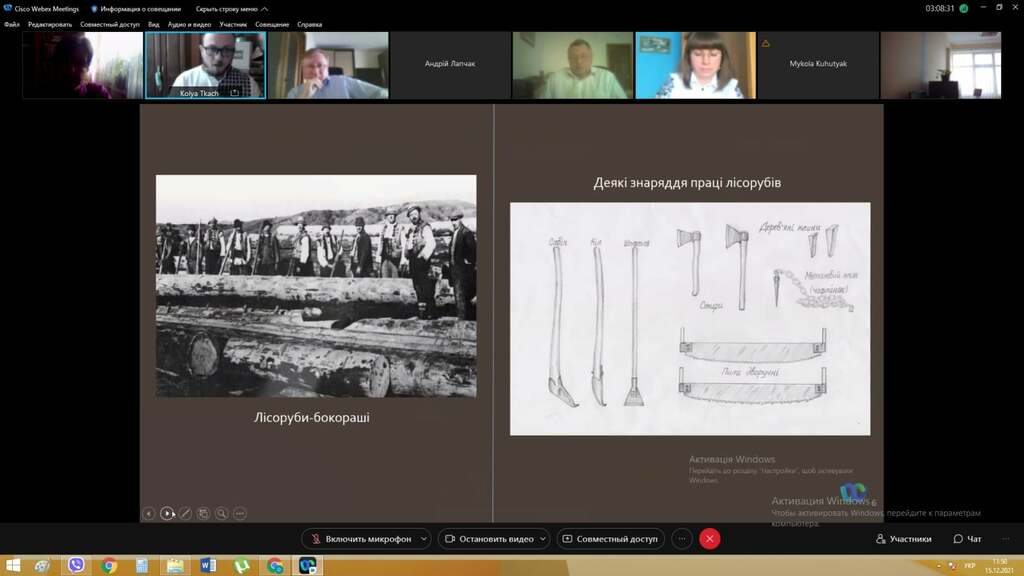Select Kolya Tkach video thumbnail
Viewport: 1024px width, 576px height.
[205, 65]
